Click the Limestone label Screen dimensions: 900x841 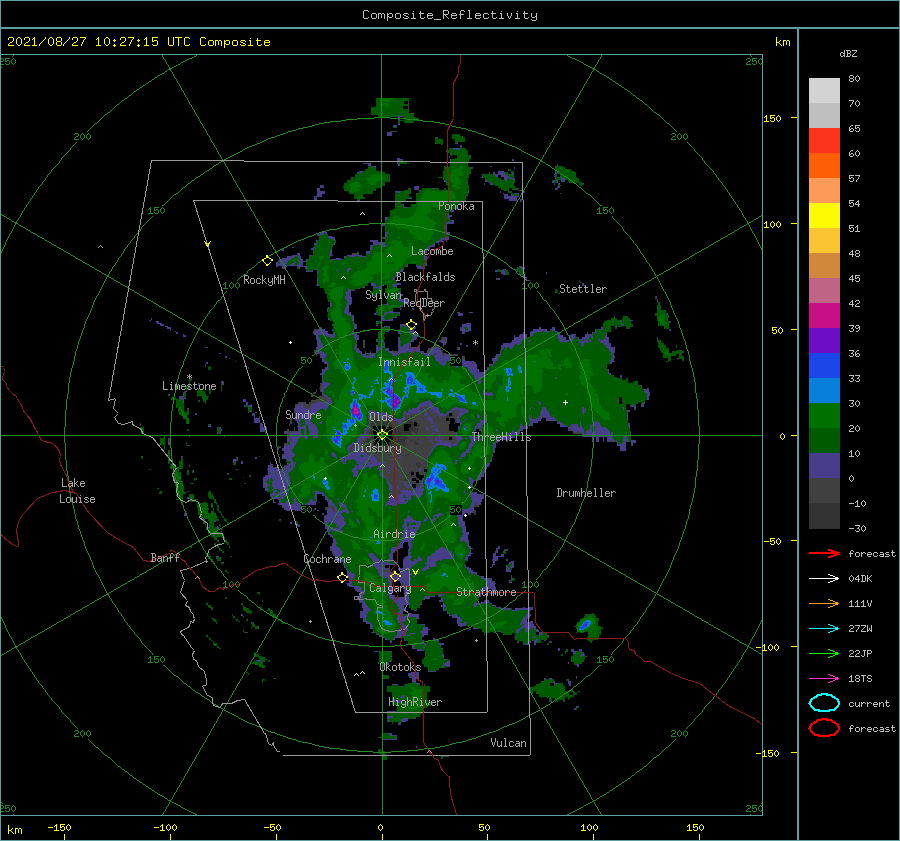coord(189,386)
